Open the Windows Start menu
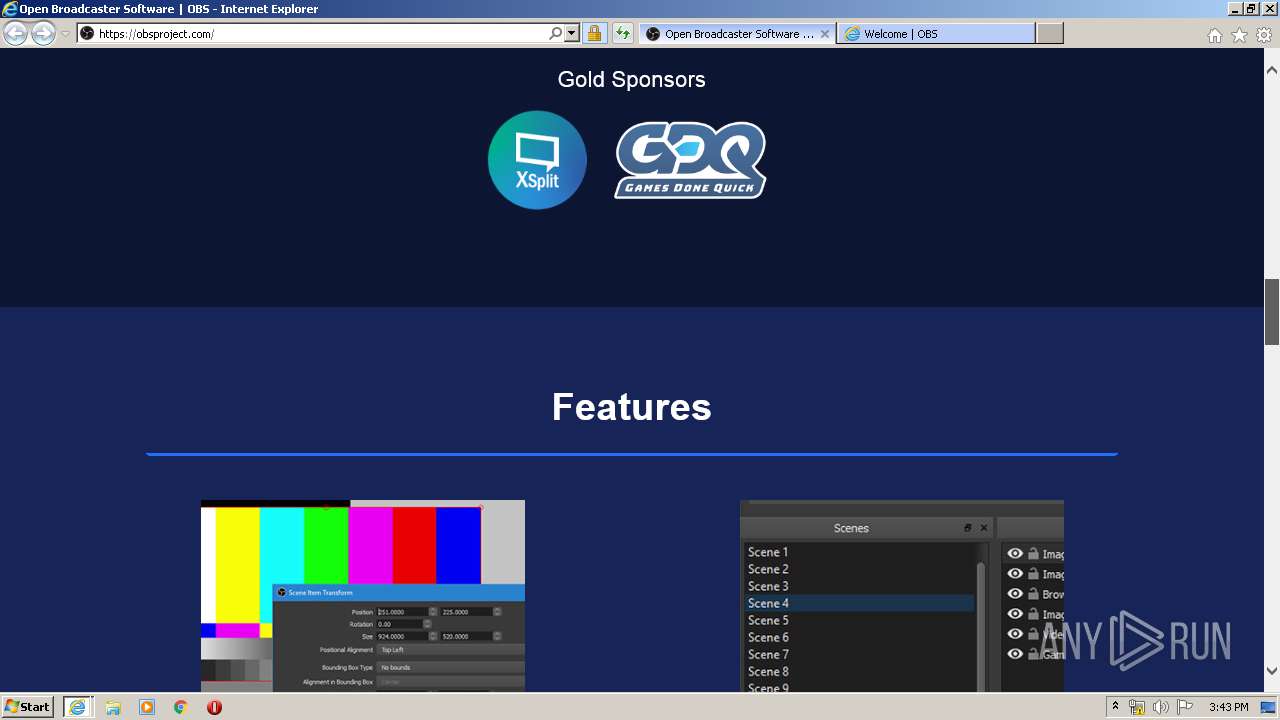This screenshot has height=720, width=1280. coord(28,706)
